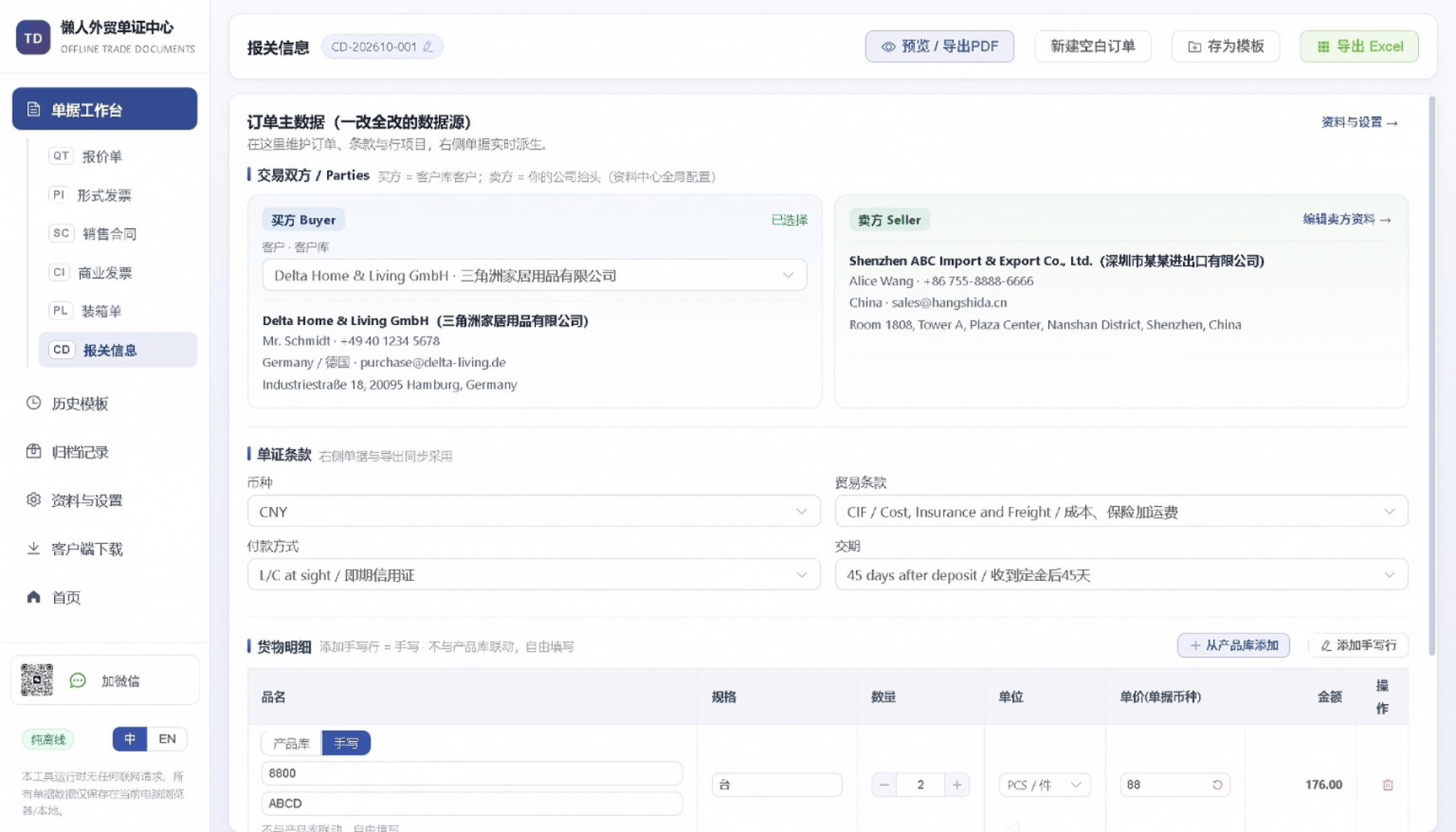
Task: Click 新建空白订单 button
Action: 1093,46
